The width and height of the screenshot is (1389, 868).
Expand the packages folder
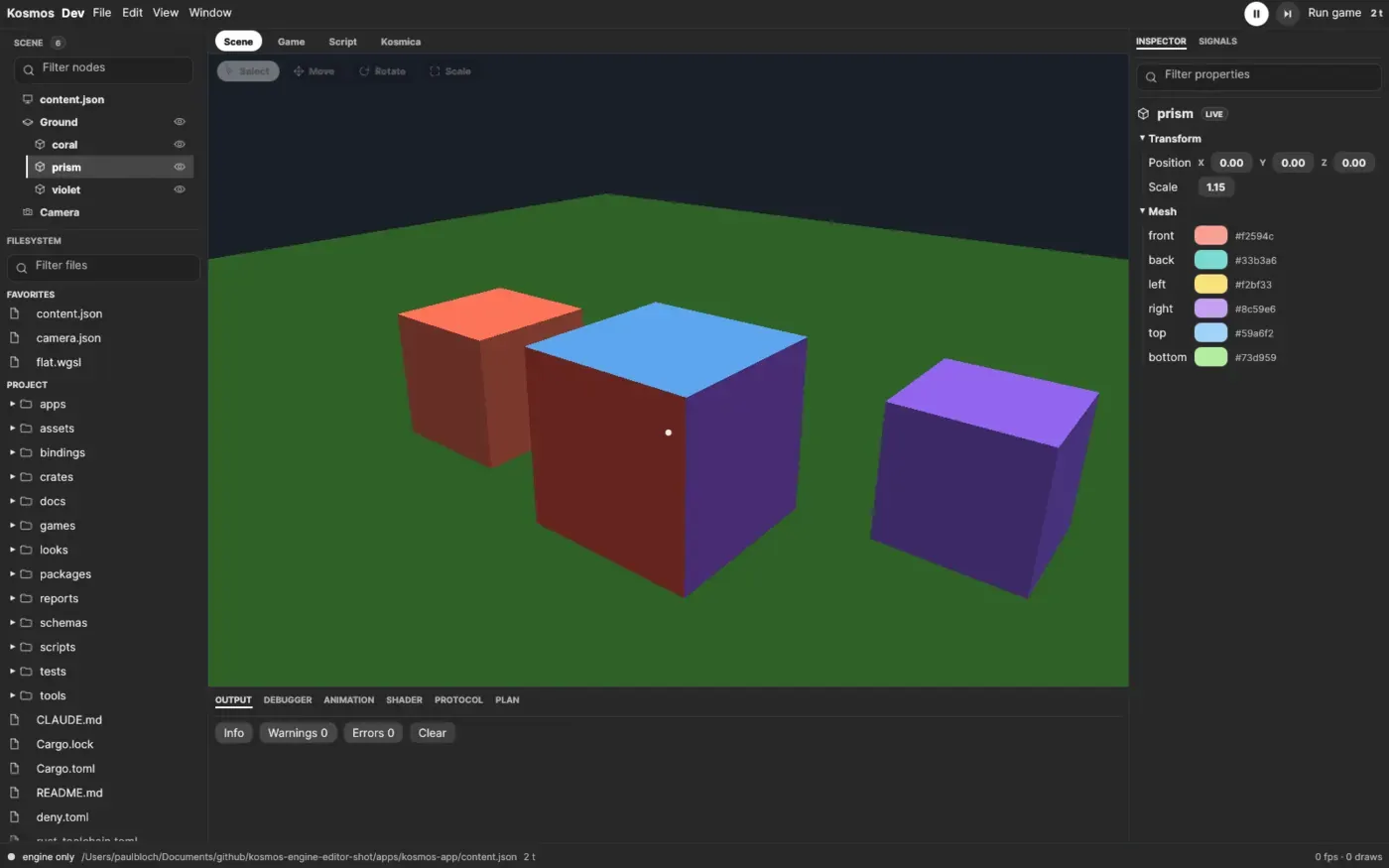pos(12,574)
